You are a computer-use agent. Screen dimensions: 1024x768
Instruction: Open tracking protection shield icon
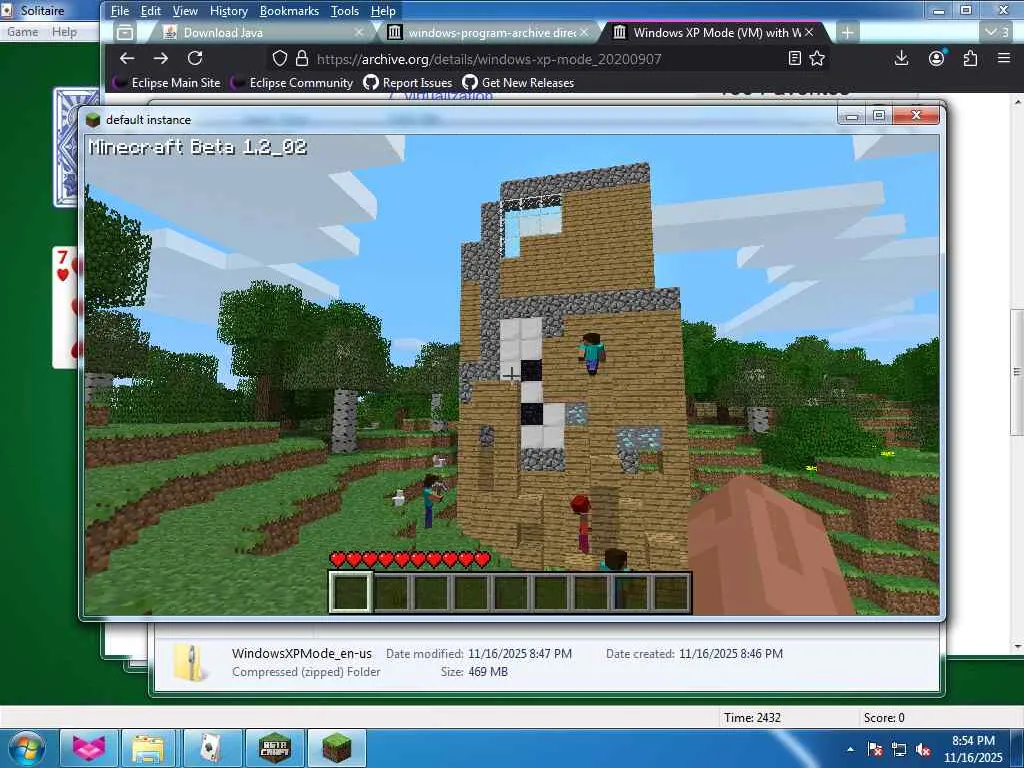[x=280, y=59]
